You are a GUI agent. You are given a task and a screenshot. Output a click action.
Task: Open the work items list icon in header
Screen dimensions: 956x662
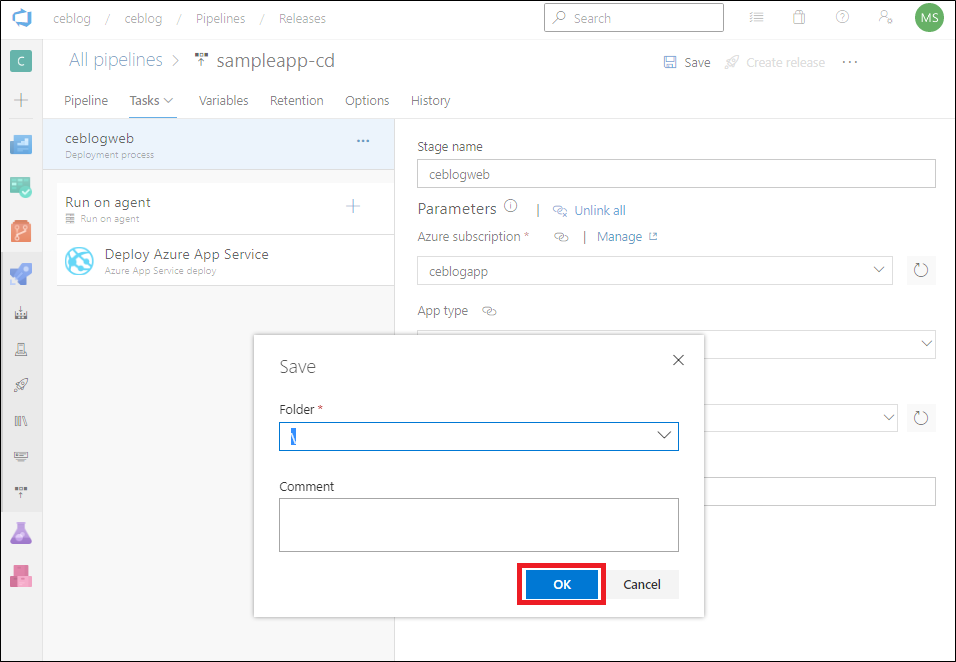click(x=757, y=18)
